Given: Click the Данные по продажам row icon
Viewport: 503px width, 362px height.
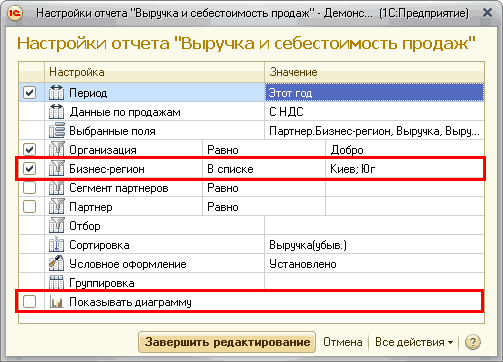Looking at the screenshot, I should click(56, 112).
